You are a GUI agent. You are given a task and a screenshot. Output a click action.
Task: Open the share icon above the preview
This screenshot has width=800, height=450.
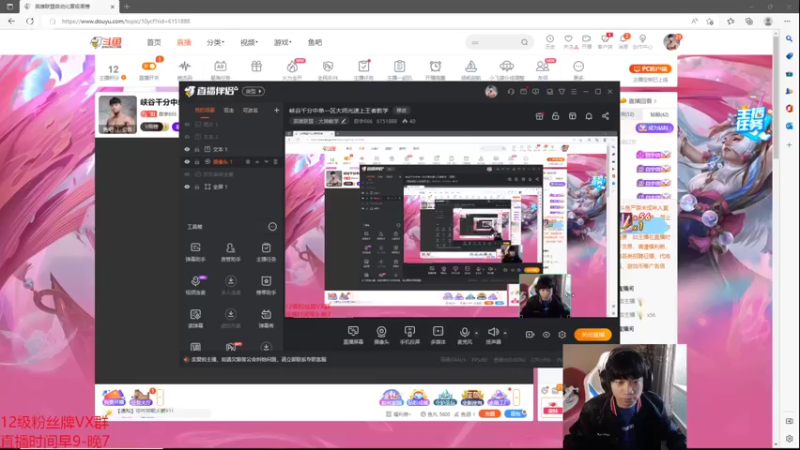(x=605, y=116)
